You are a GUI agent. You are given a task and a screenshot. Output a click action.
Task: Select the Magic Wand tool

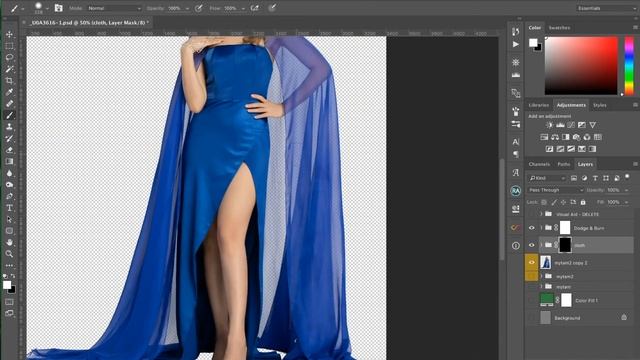pyautogui.click(x=9, y=69)
